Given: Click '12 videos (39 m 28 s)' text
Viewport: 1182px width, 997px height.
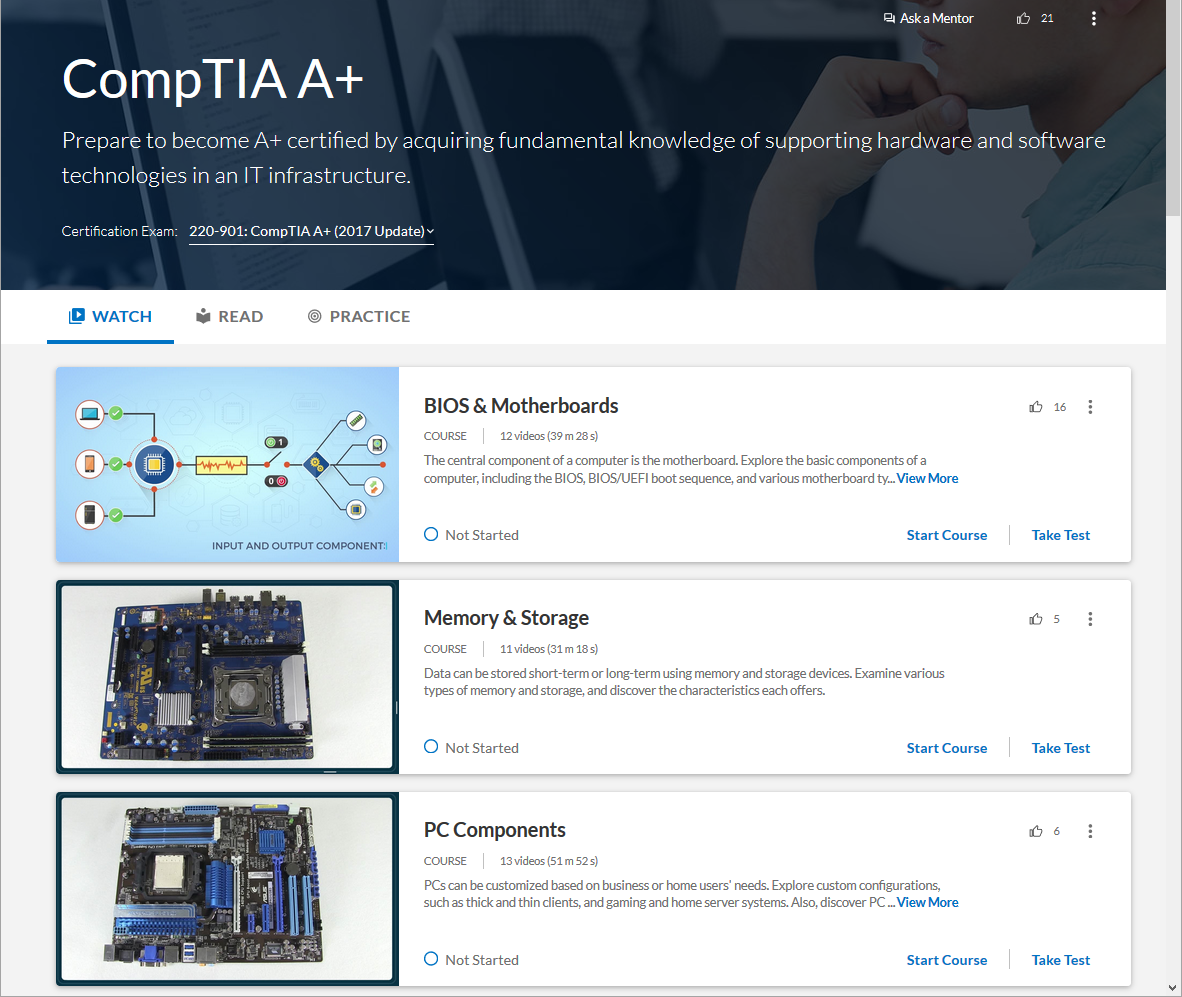Looking at the screenshot, I should point(549,436).
